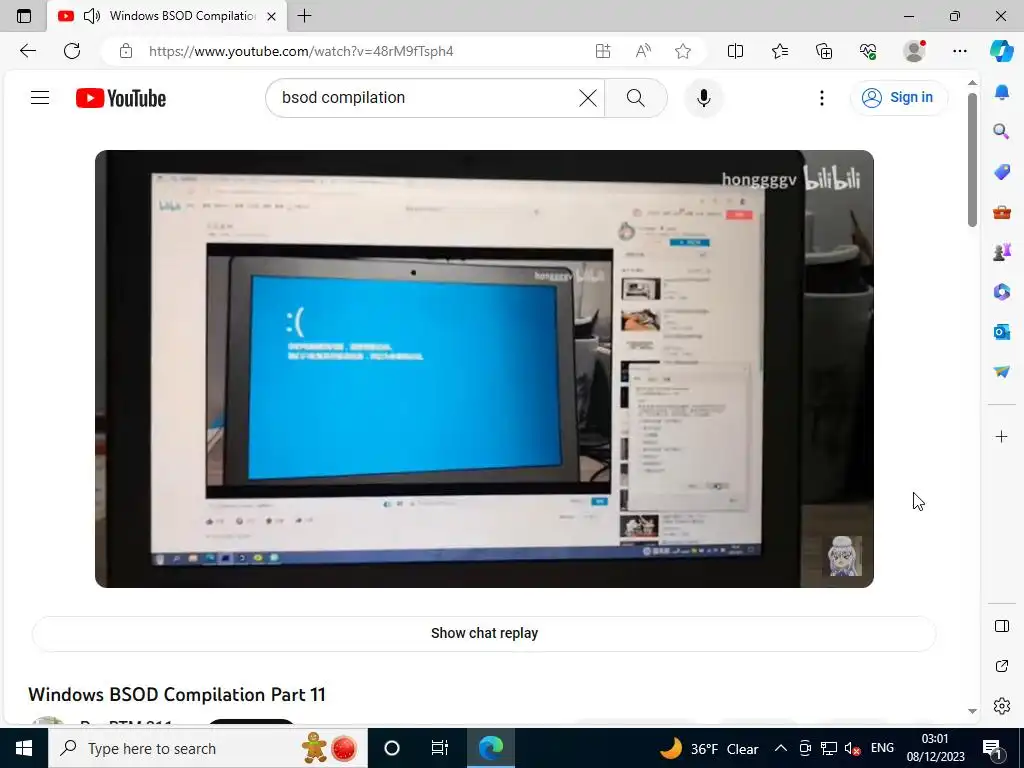Viewport: 1024px width, 768px height.
Task: Click Microsoft Edge taskbar icon
Action: pos(491,748)
